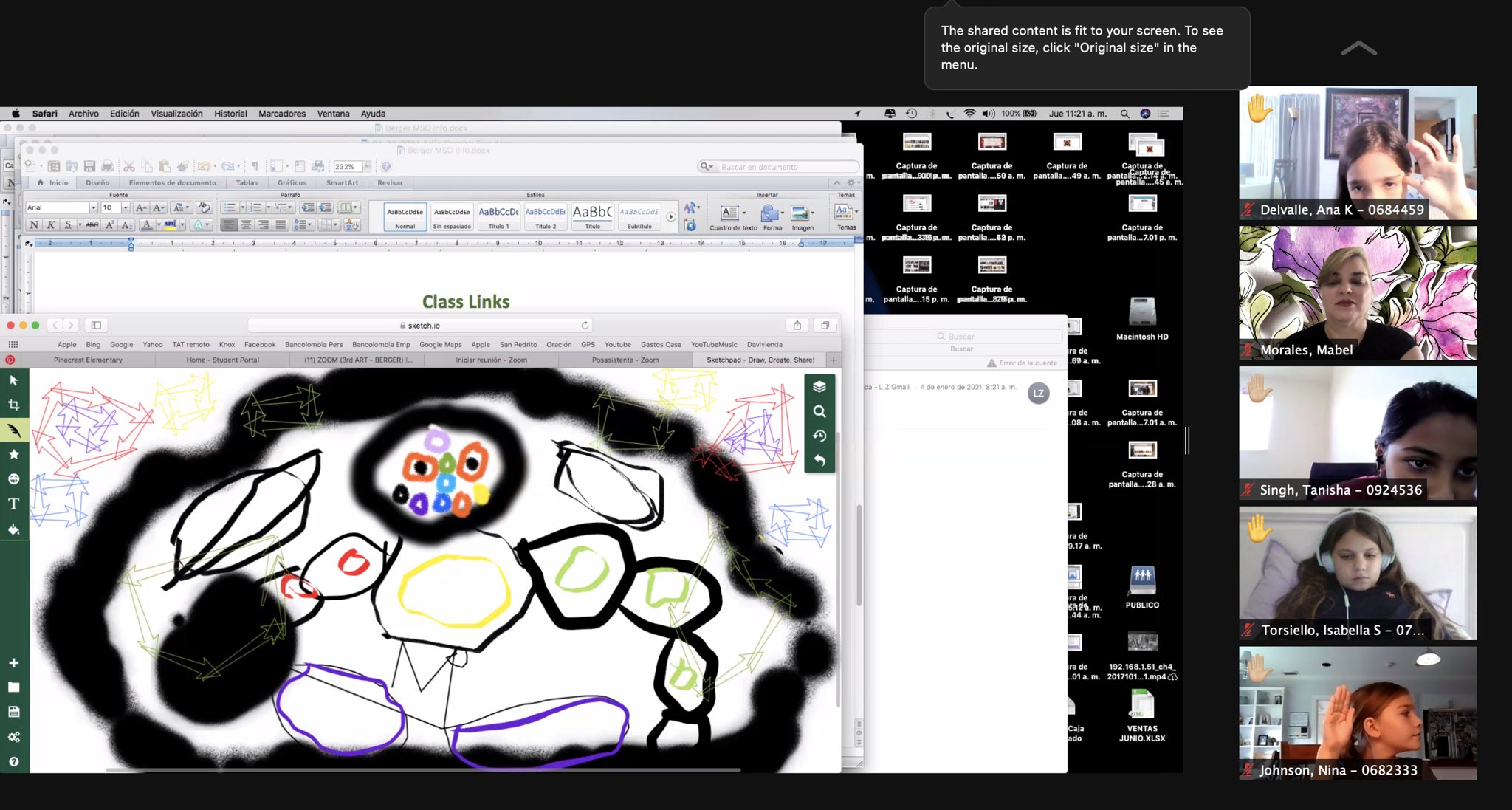Select the paint bucket fill tool
Screen dimensions: 1512x810
tap(13, 529)
